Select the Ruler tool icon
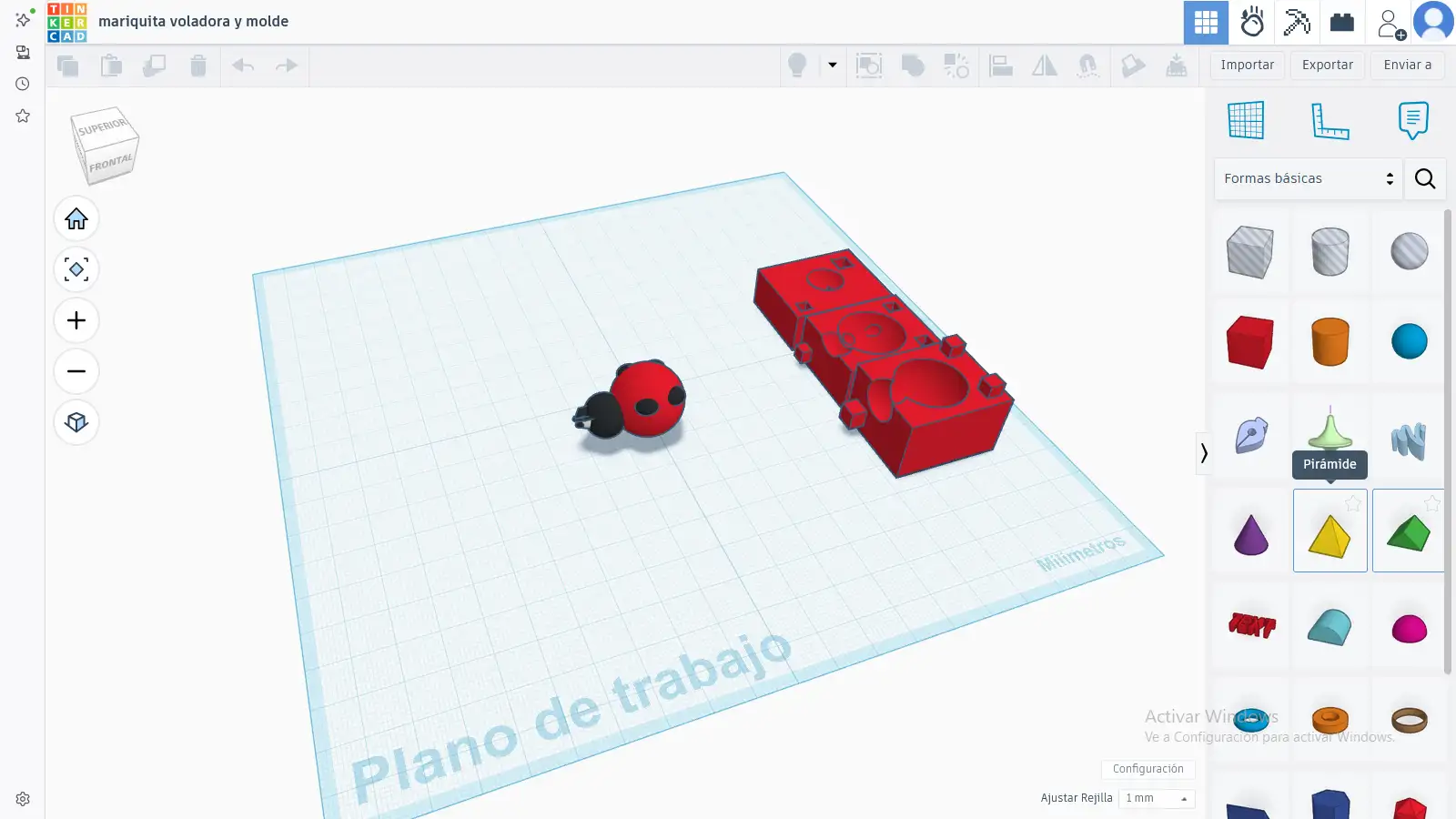 click(1330, 120)
